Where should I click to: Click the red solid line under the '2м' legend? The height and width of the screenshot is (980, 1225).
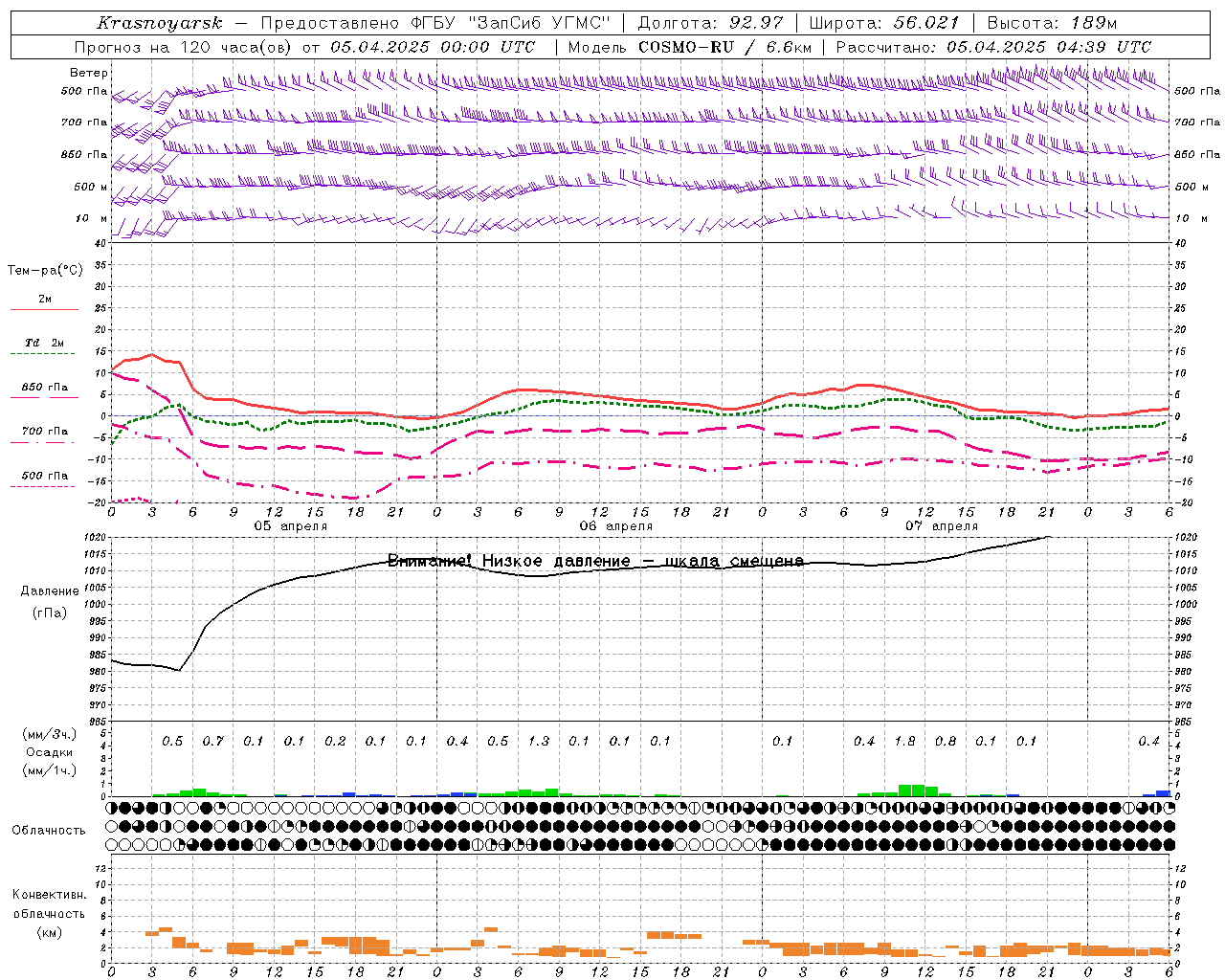[44, 309]
